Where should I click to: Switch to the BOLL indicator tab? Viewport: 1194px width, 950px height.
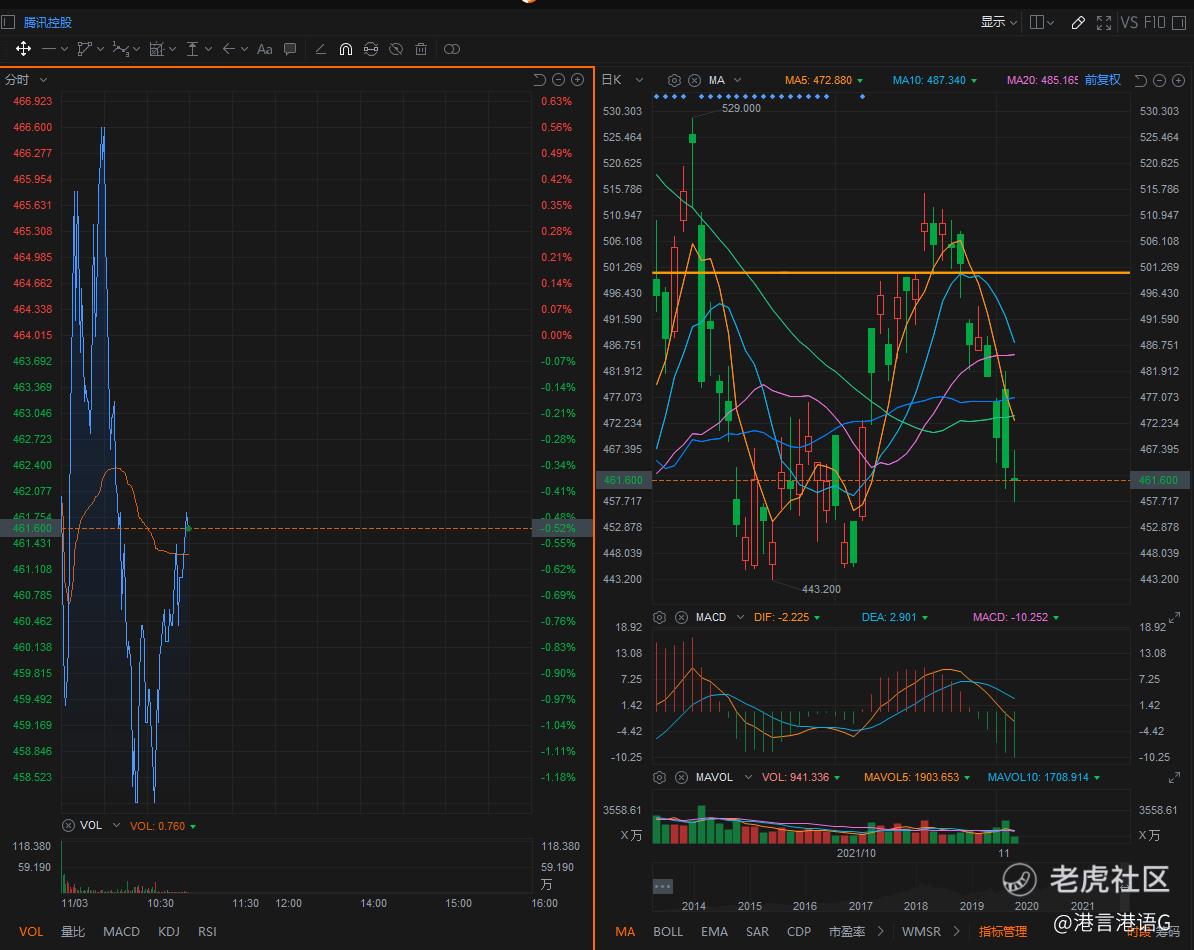point(667,931)
